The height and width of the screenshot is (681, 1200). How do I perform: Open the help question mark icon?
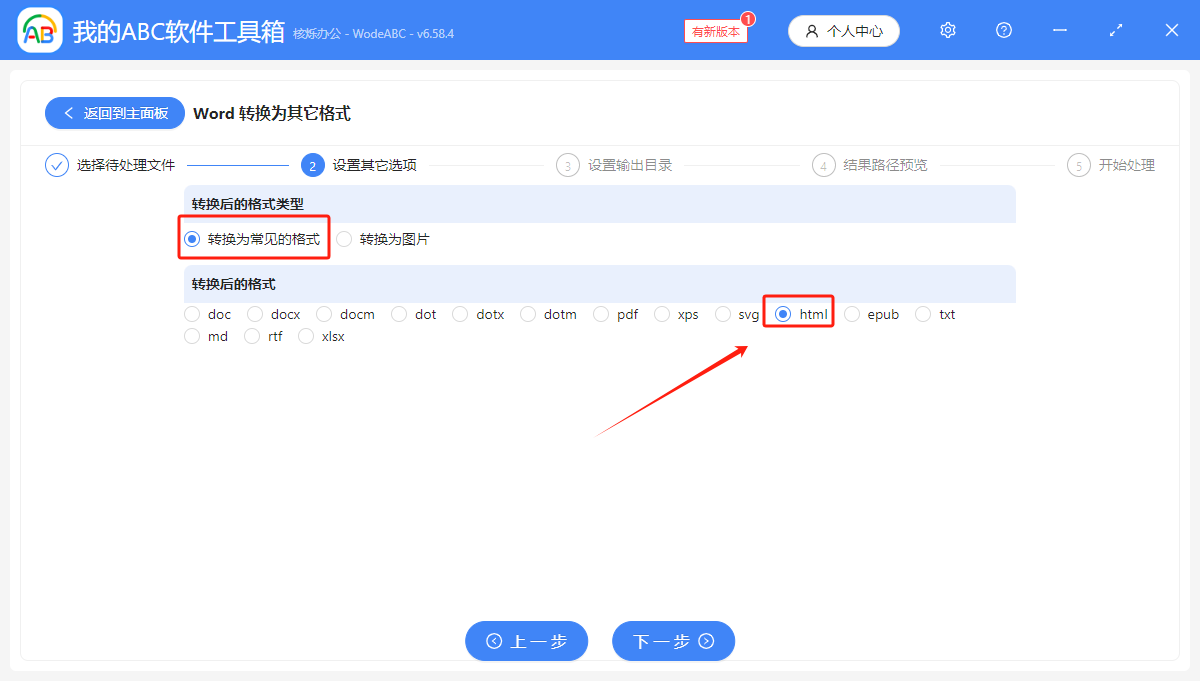1003,30
